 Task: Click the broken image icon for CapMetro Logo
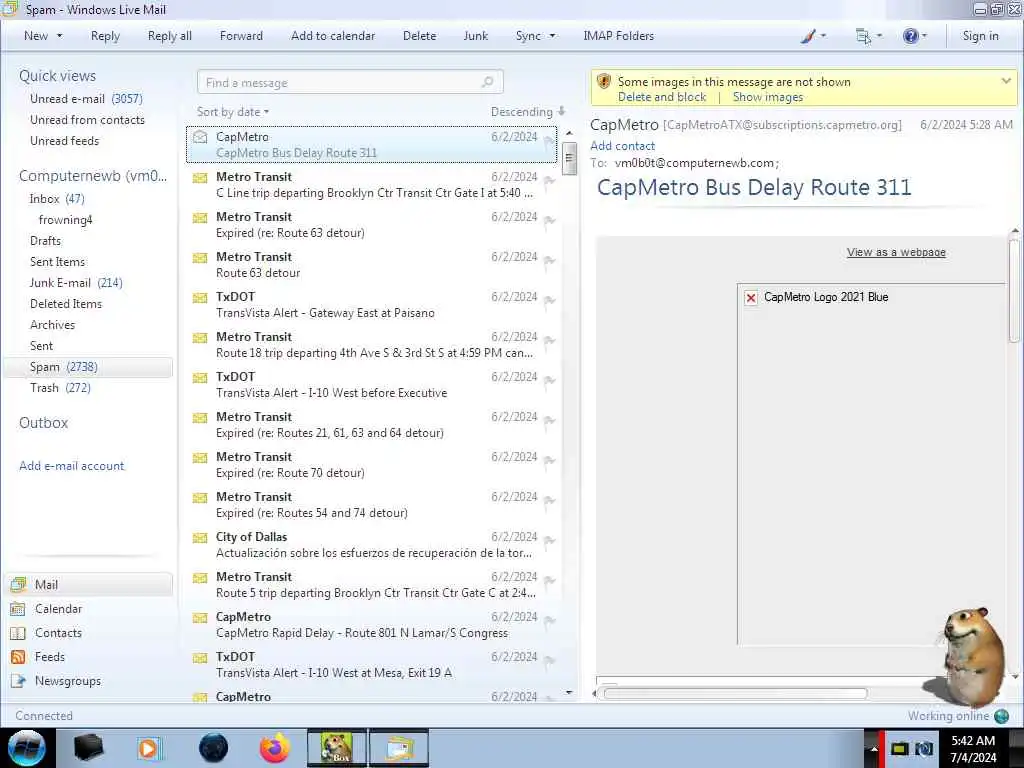tap(751, 298)
